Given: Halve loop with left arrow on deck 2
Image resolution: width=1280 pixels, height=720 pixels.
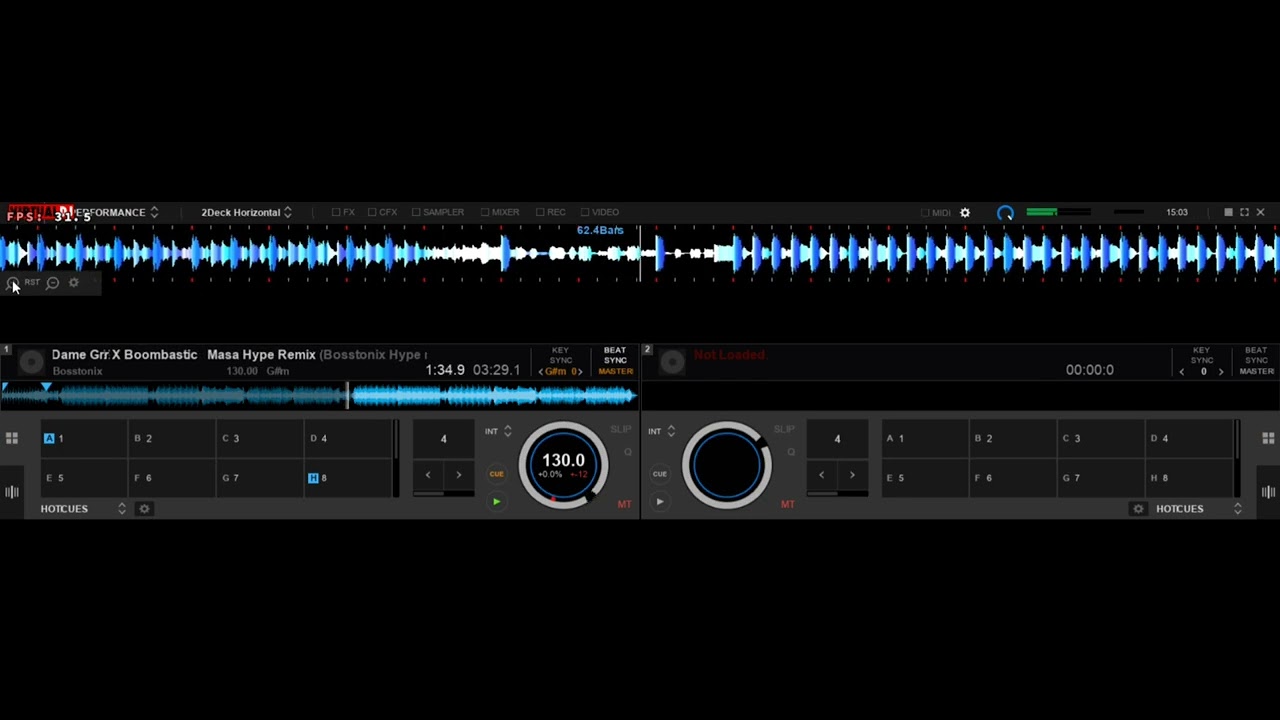Looking at the screenshot, I should 822,475.
